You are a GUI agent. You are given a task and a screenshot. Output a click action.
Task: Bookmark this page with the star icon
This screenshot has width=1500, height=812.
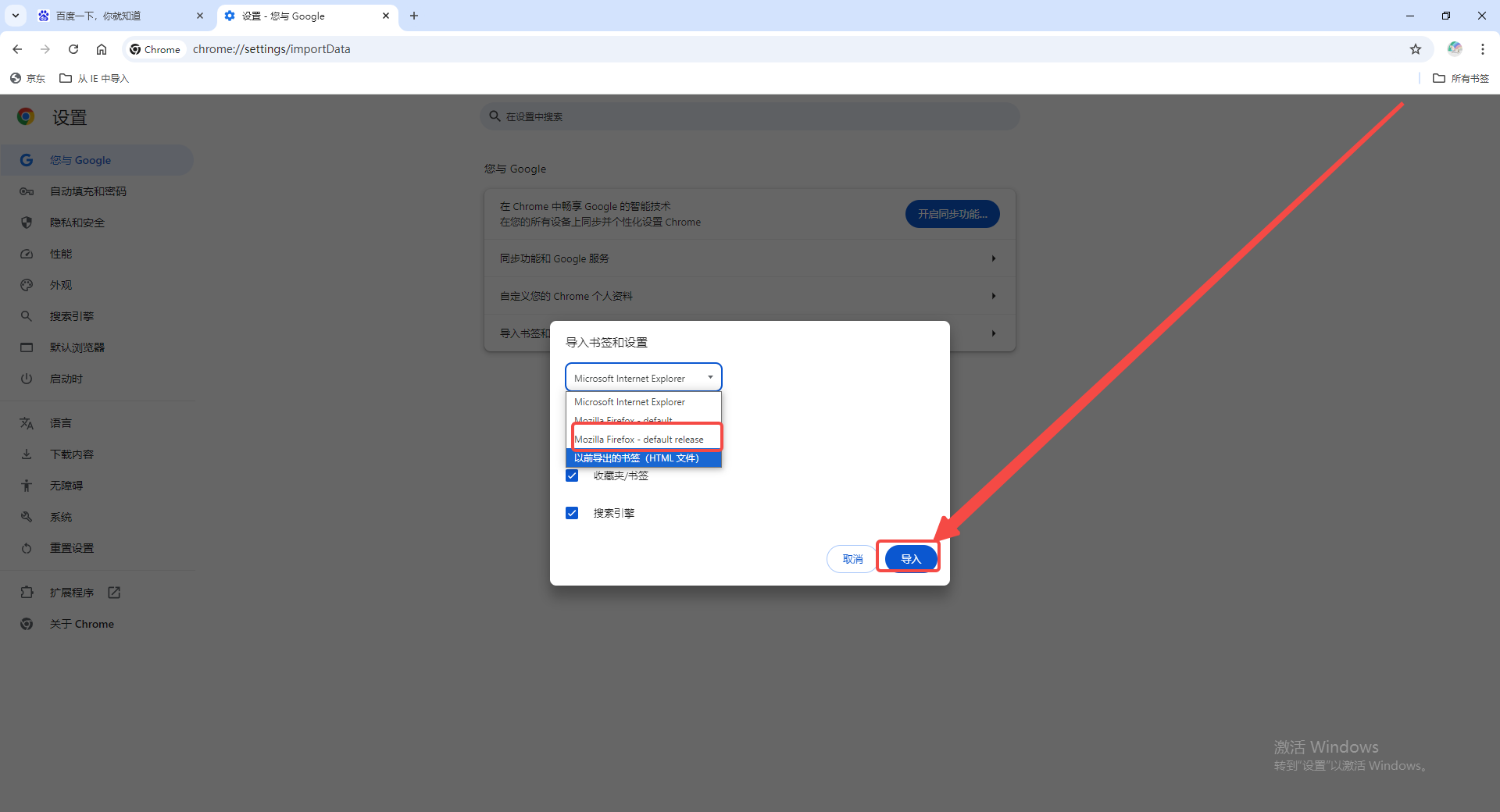click(1416, 49)
